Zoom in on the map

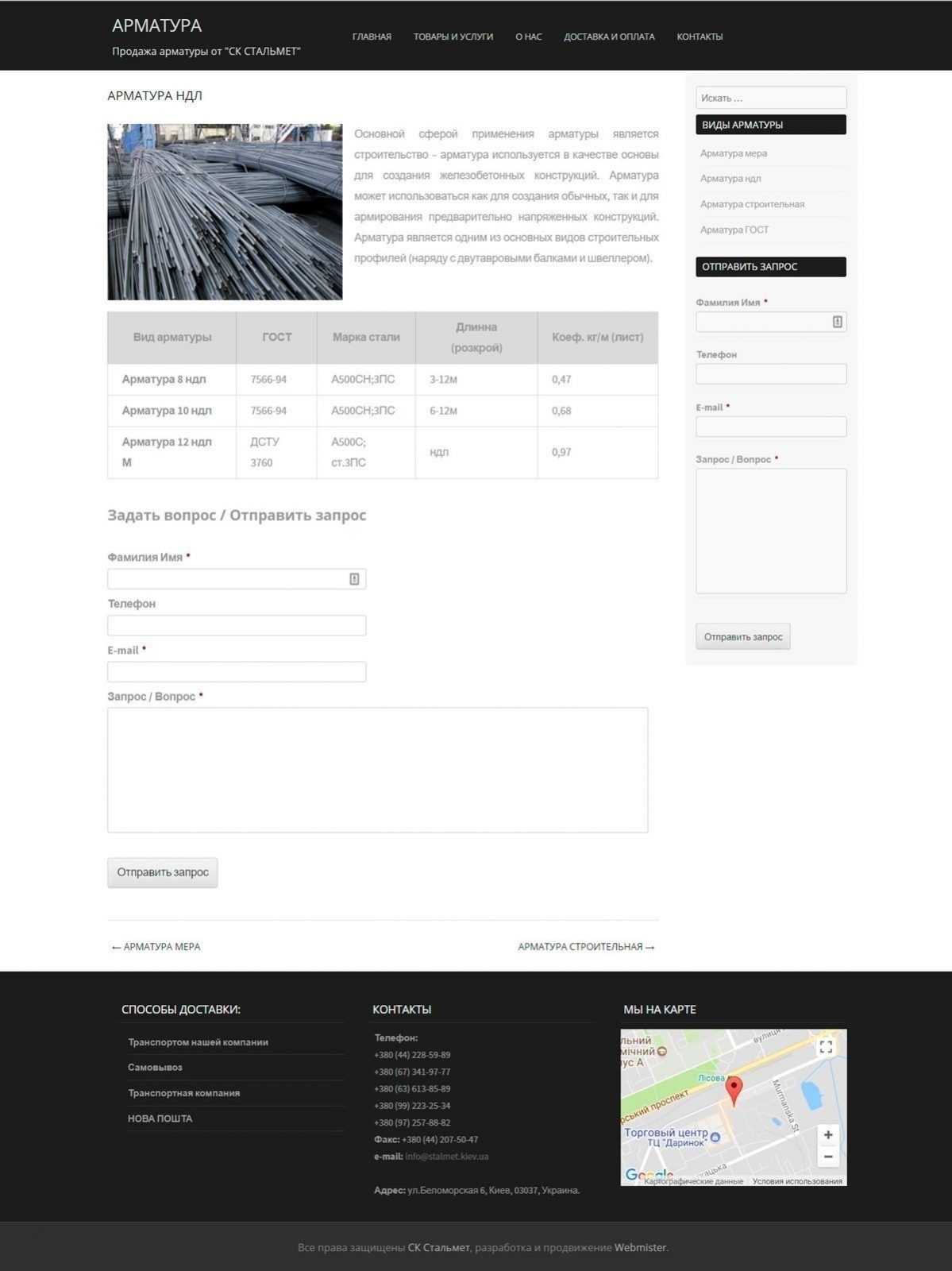click(x=827, y=1134)
